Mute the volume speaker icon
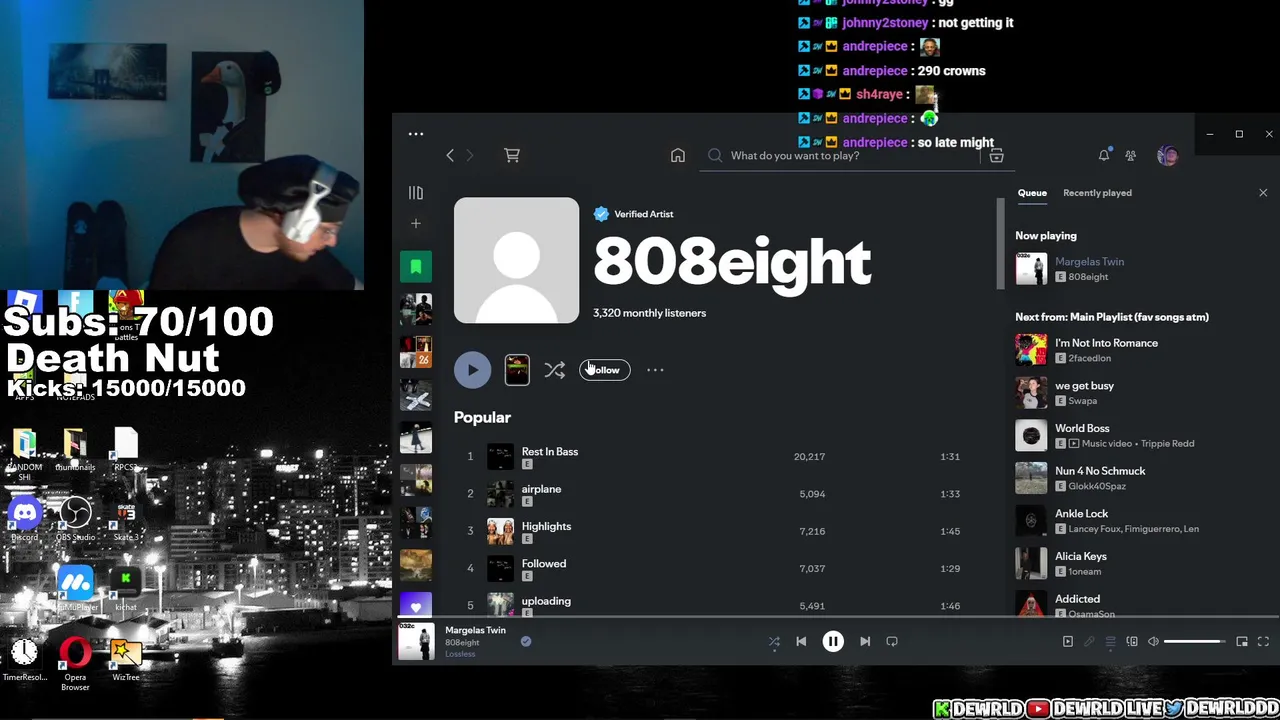The image size is (1280, 720). coord(1153,642)
